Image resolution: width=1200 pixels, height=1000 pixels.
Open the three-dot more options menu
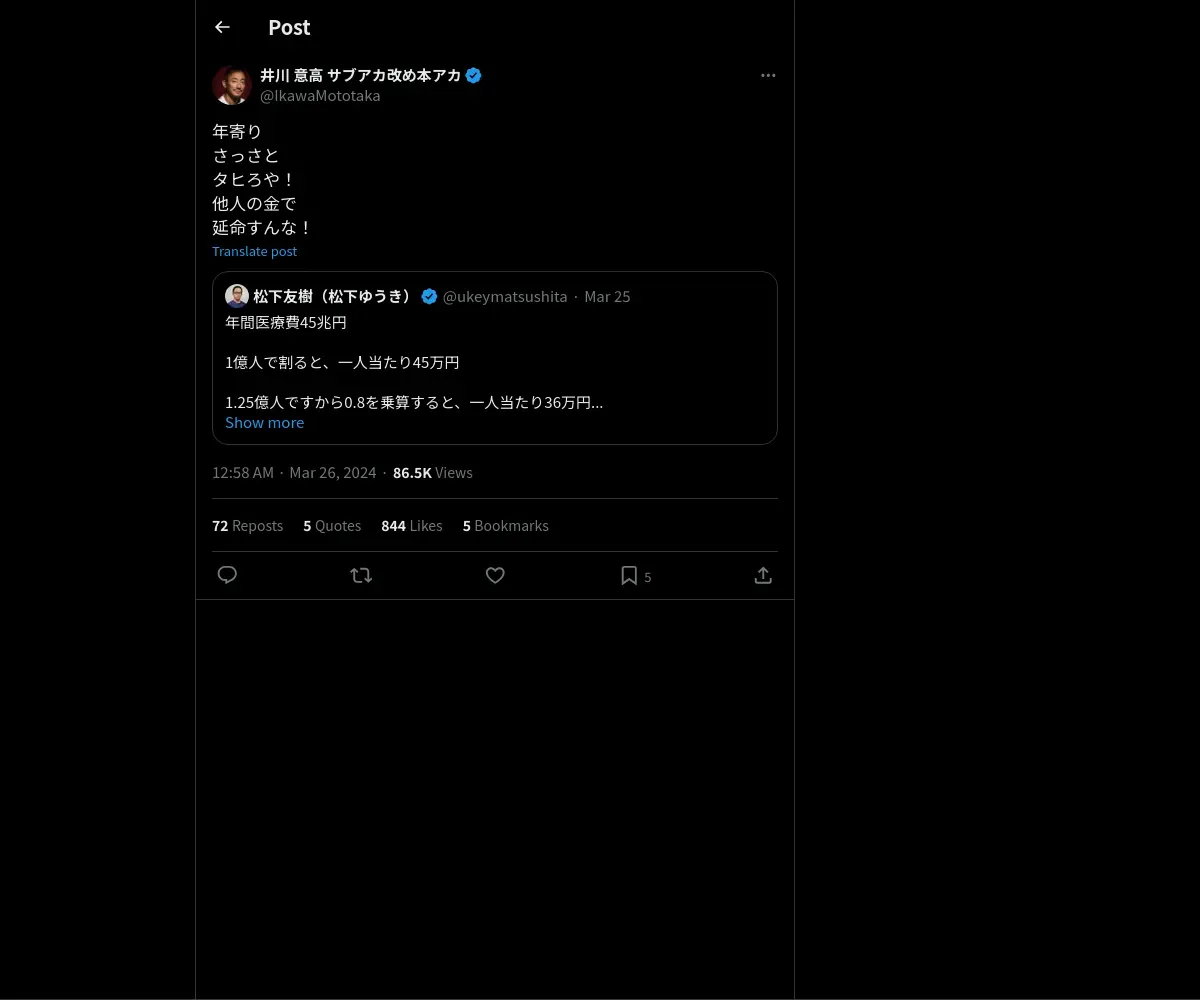tap(768, 75)
